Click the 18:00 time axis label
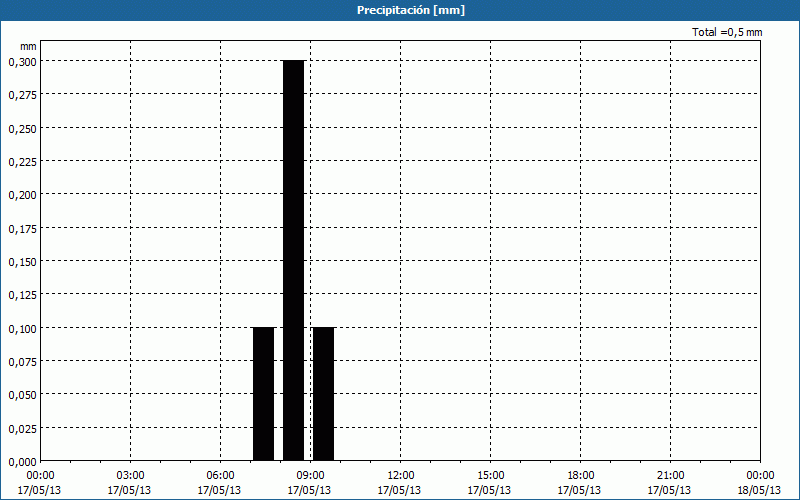Image resolution: width=800 pixels, height=500 pixels. pyautogui.click(x=580, y=476)
